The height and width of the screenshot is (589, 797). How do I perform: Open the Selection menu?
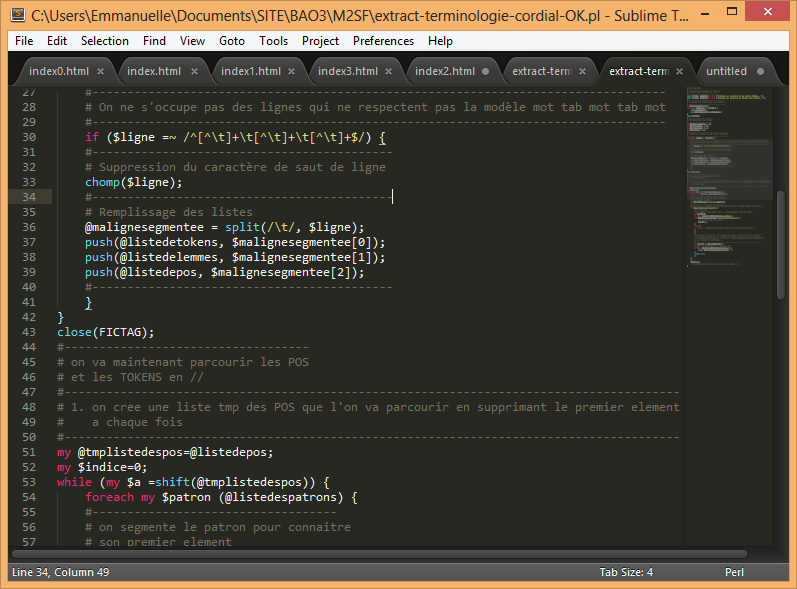pos(105,41)
